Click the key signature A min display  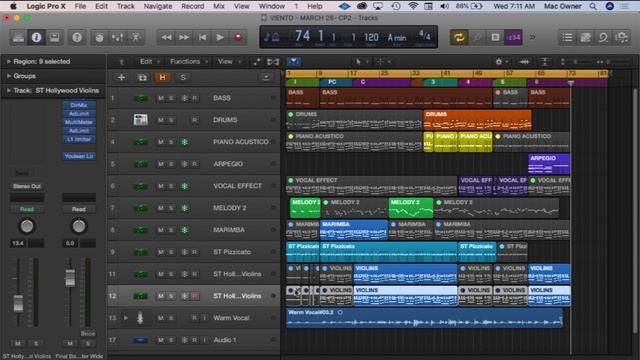(x=397, y=38)
